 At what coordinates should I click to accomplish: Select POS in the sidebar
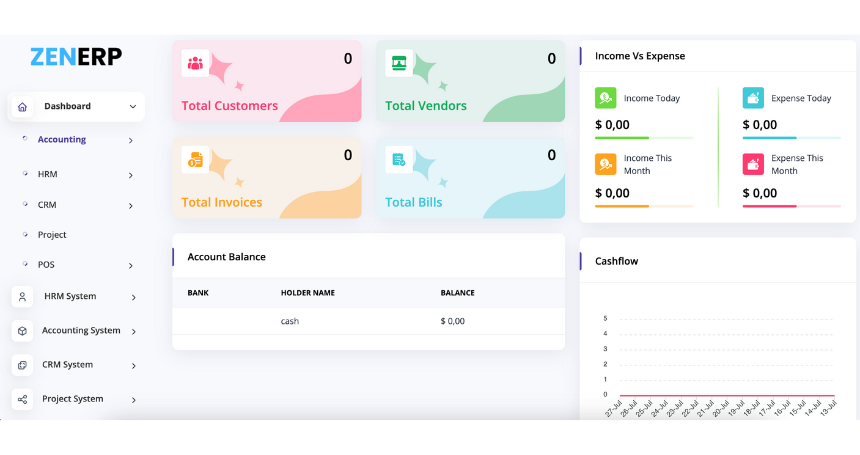[46, 265]
